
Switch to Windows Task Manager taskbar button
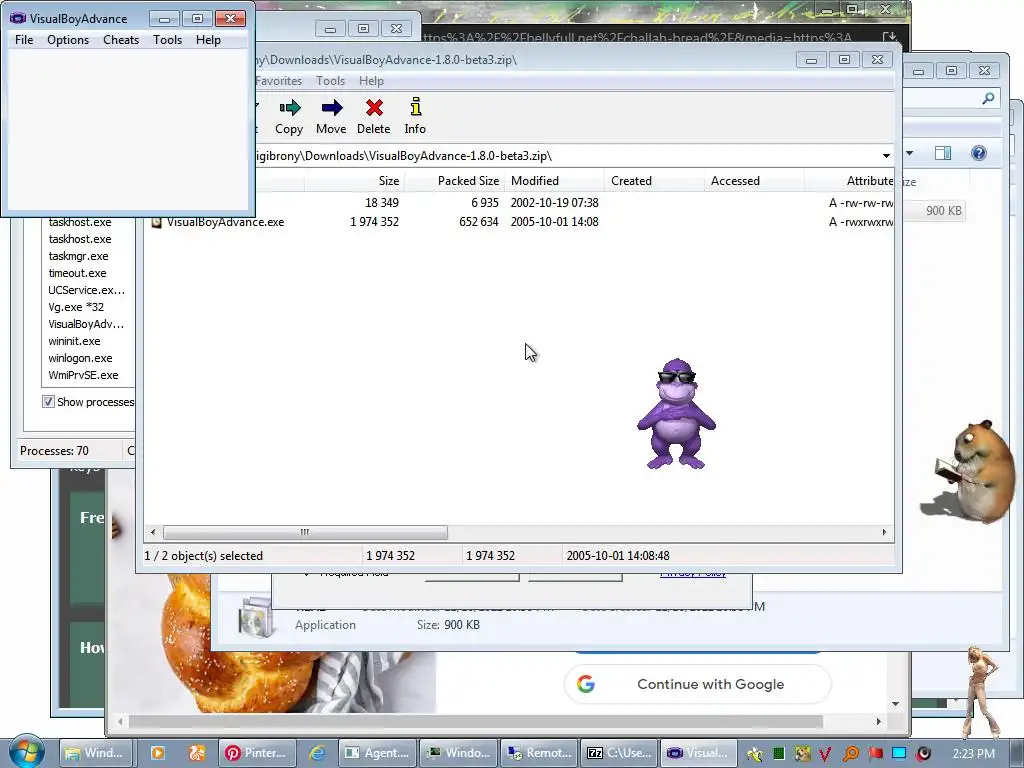(x=458, y=753)
